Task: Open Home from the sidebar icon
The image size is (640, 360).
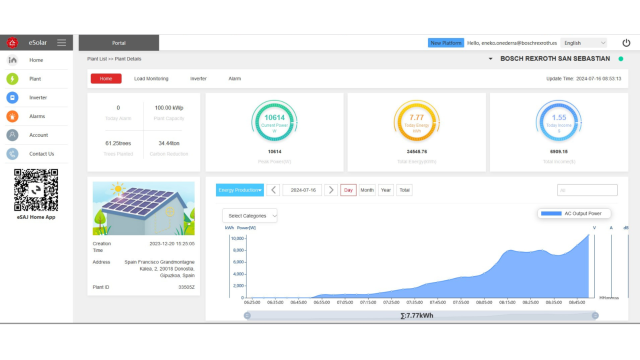Action: (13, 60)
